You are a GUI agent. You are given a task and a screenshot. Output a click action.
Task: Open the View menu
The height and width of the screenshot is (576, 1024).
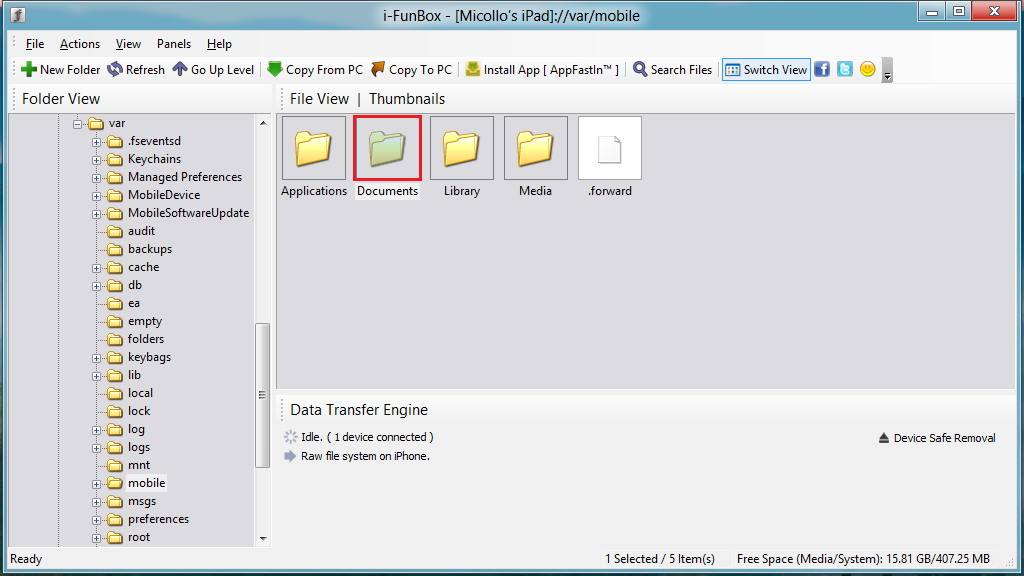point(128,44)
